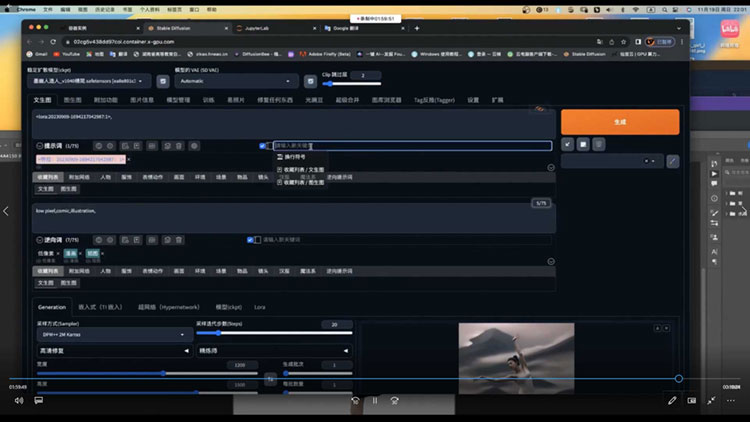The image size is (750, 422).
Task: Click the edit styles icon right of styles dropdown
Action: pos(672,160)
